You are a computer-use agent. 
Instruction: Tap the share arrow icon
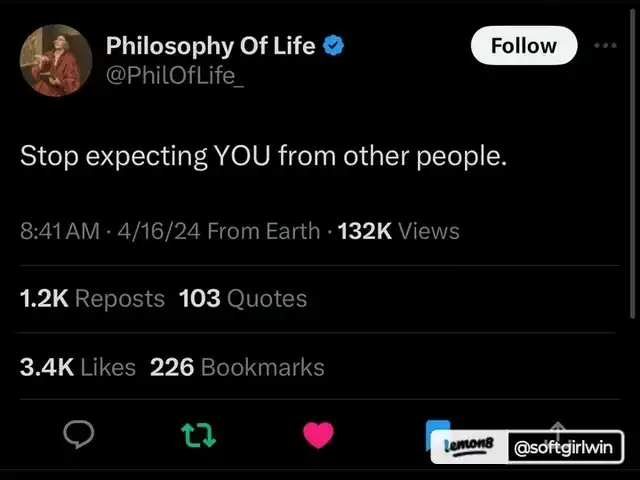coord(558,426)
